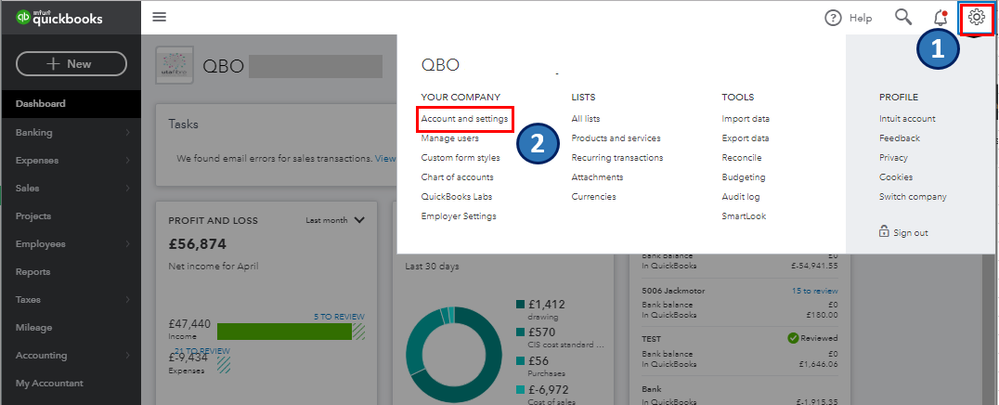Open the Last month period dropdown

(335, 220)
